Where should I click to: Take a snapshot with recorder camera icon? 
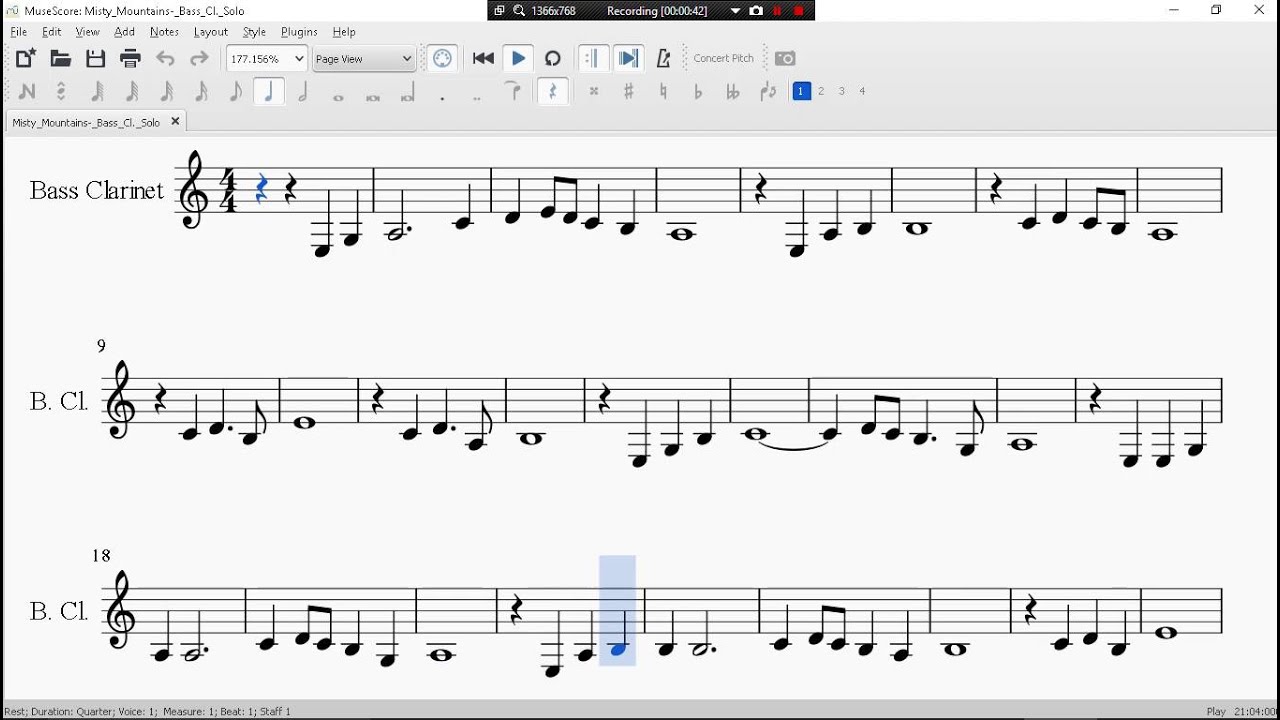(x=756, y=11)
